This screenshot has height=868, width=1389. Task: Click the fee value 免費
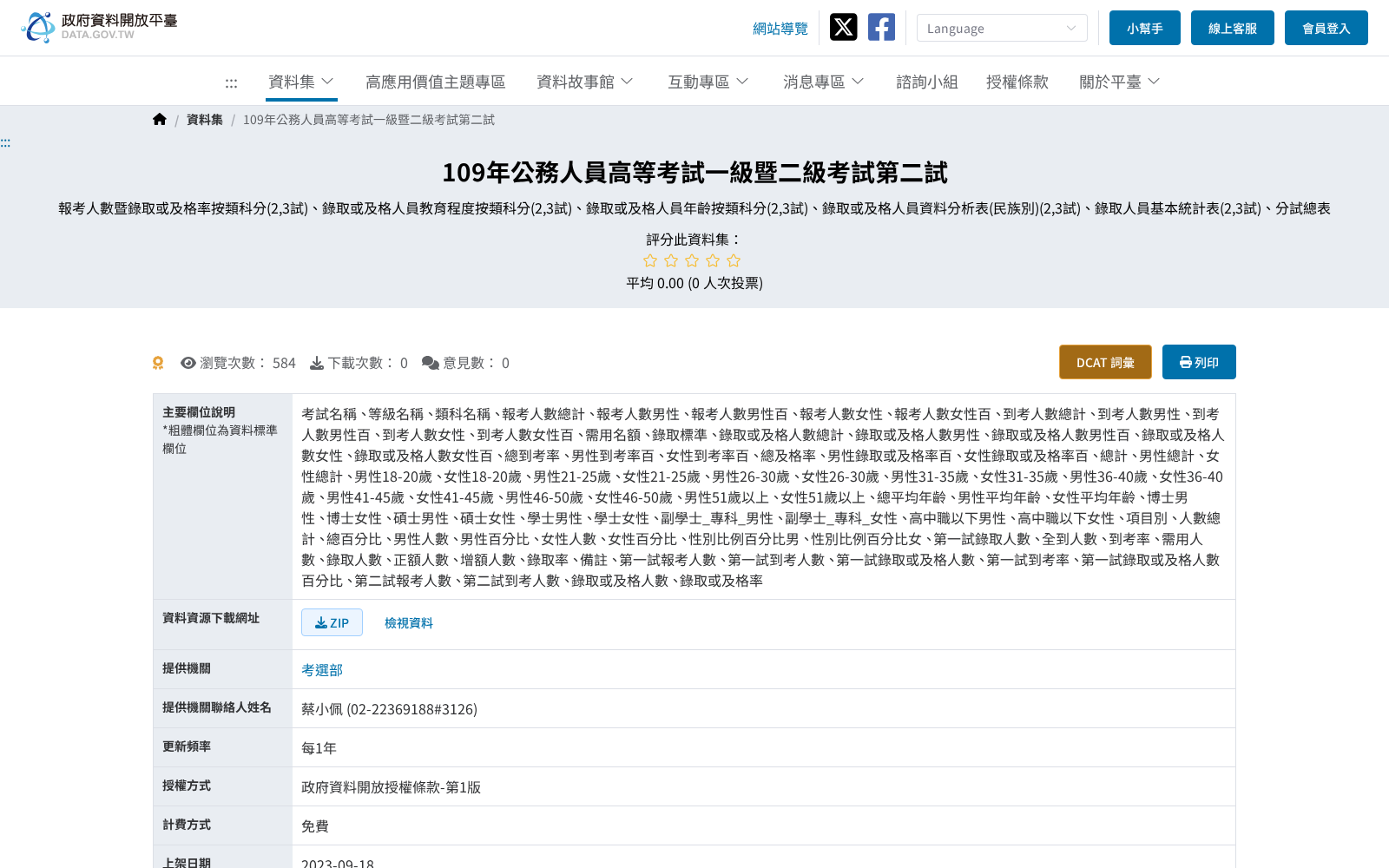[315, 826]
